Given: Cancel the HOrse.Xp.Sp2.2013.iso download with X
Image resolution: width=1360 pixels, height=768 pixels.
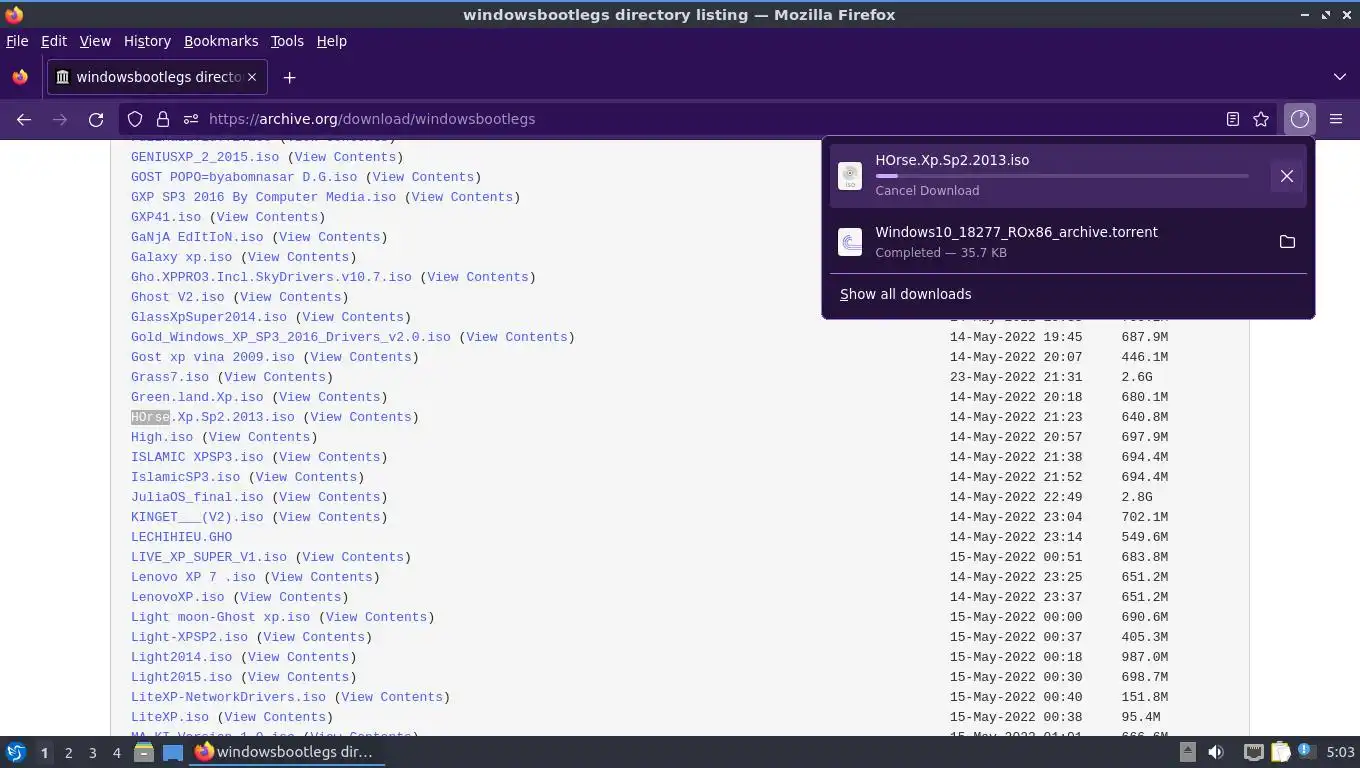Looking at the screenshot, I should coord(1287,176).
